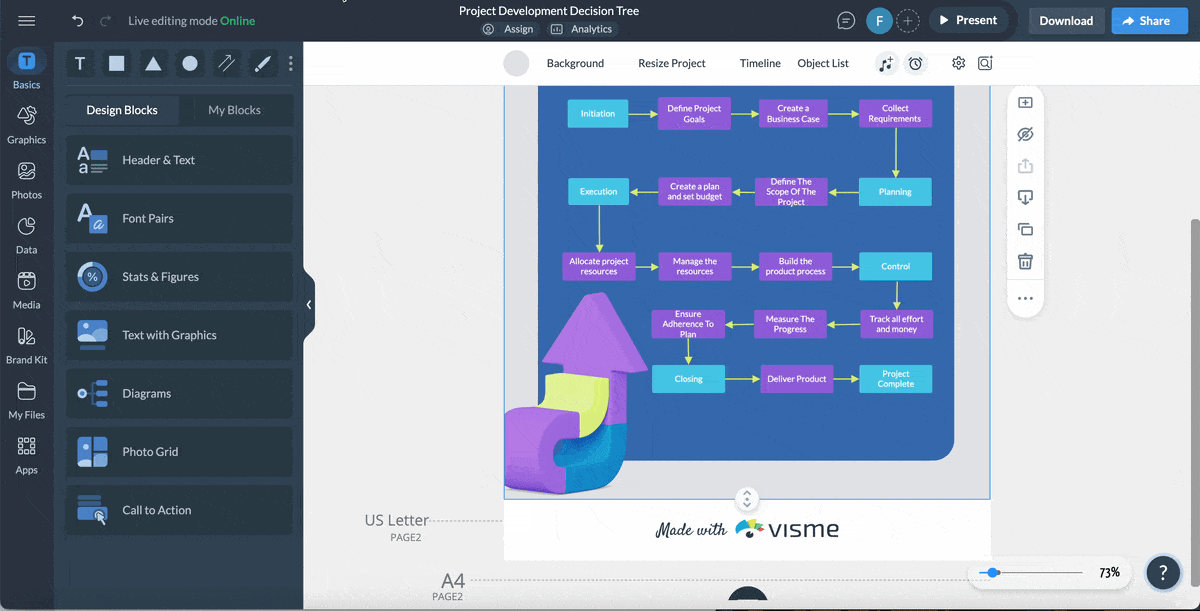Viewport: 1200px width, 611px height.
Task: Click the zoom slider handle
Action: coord(992,573)
